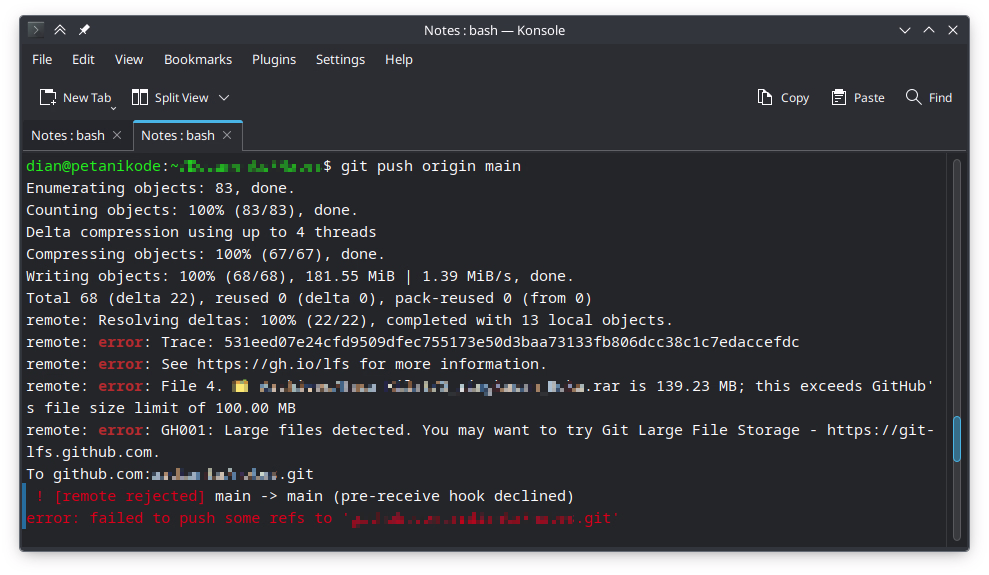Click the terminal prompt icon in title bar
This screenshot has width=989, height=575.
(36, 30)
